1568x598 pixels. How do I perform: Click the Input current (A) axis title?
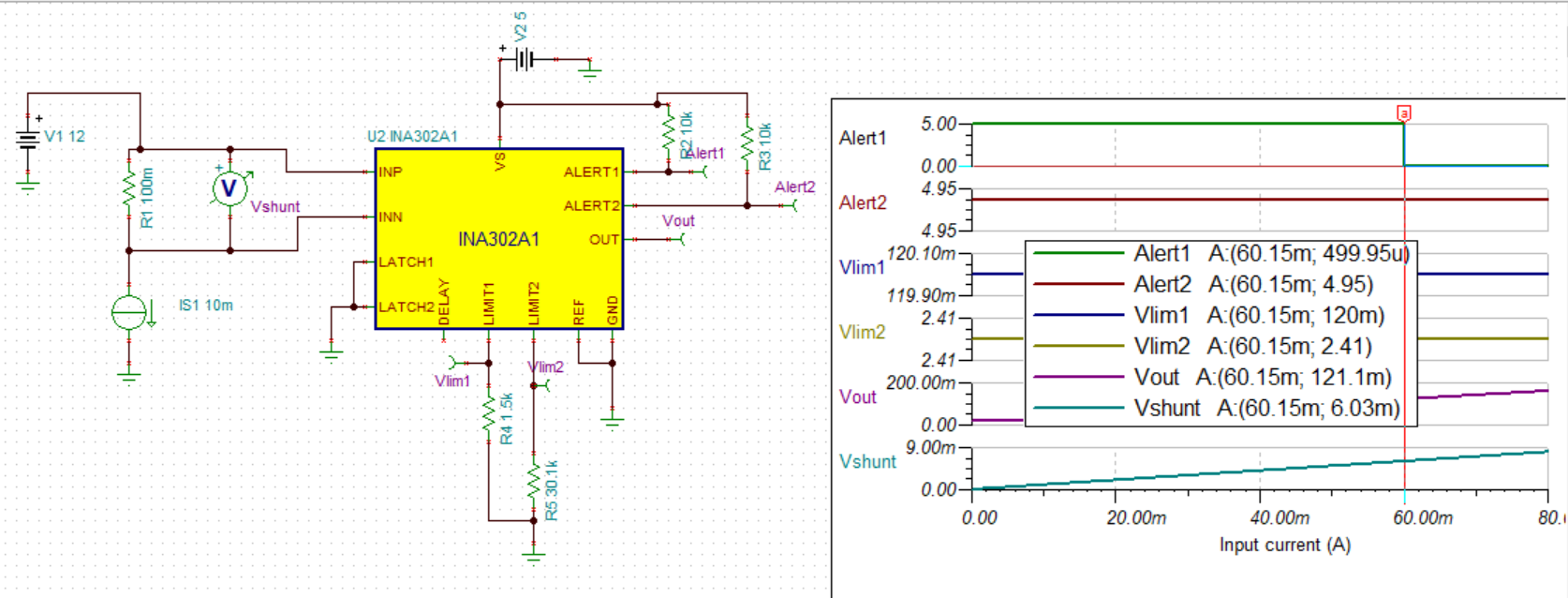1284,545
